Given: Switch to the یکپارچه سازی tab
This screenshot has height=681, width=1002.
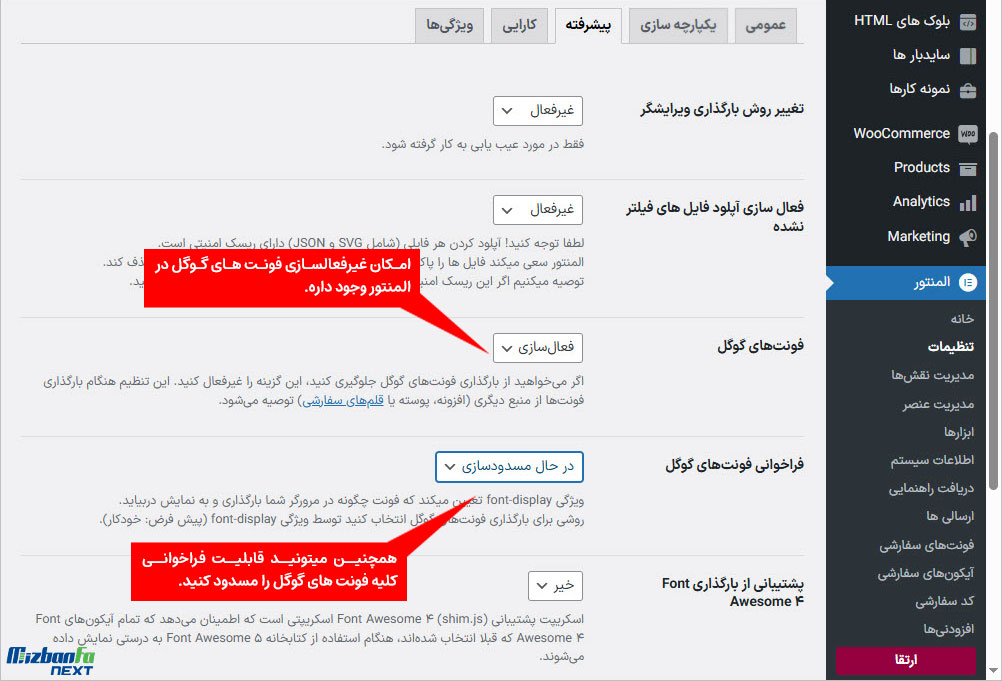Looking at the screenshot, I should click(678, 26).
